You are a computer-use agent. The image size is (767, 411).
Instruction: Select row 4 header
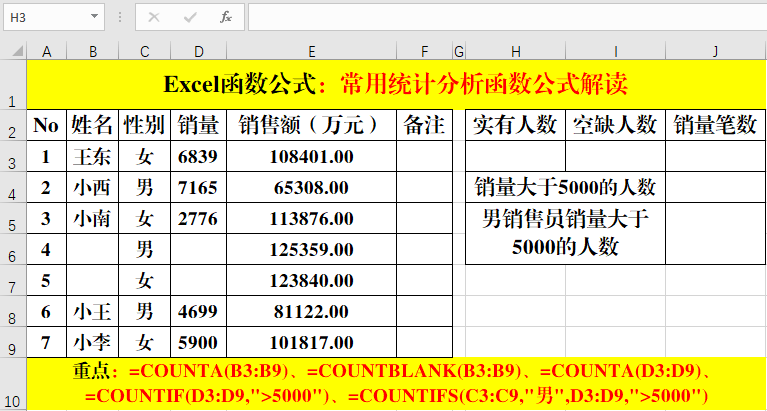tap(13, 187)
